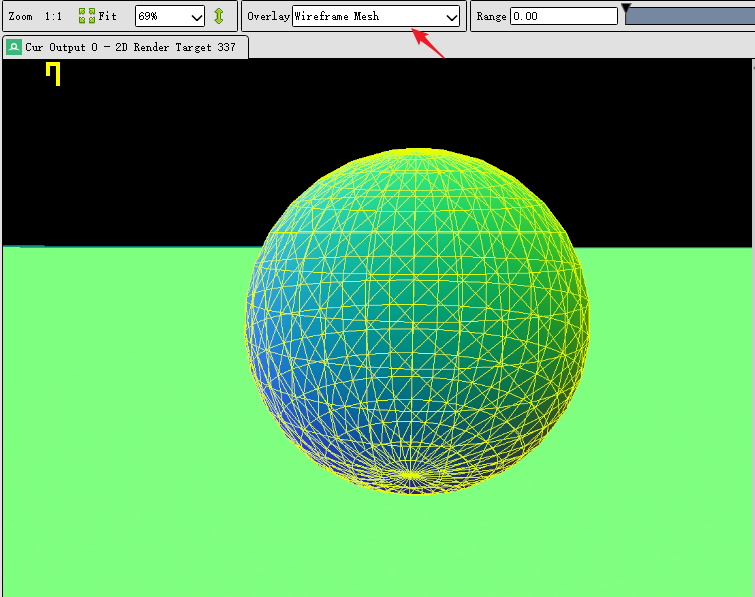
Task: Click the blue-gray range histogram bar
Action: click(x=690, y=16)
